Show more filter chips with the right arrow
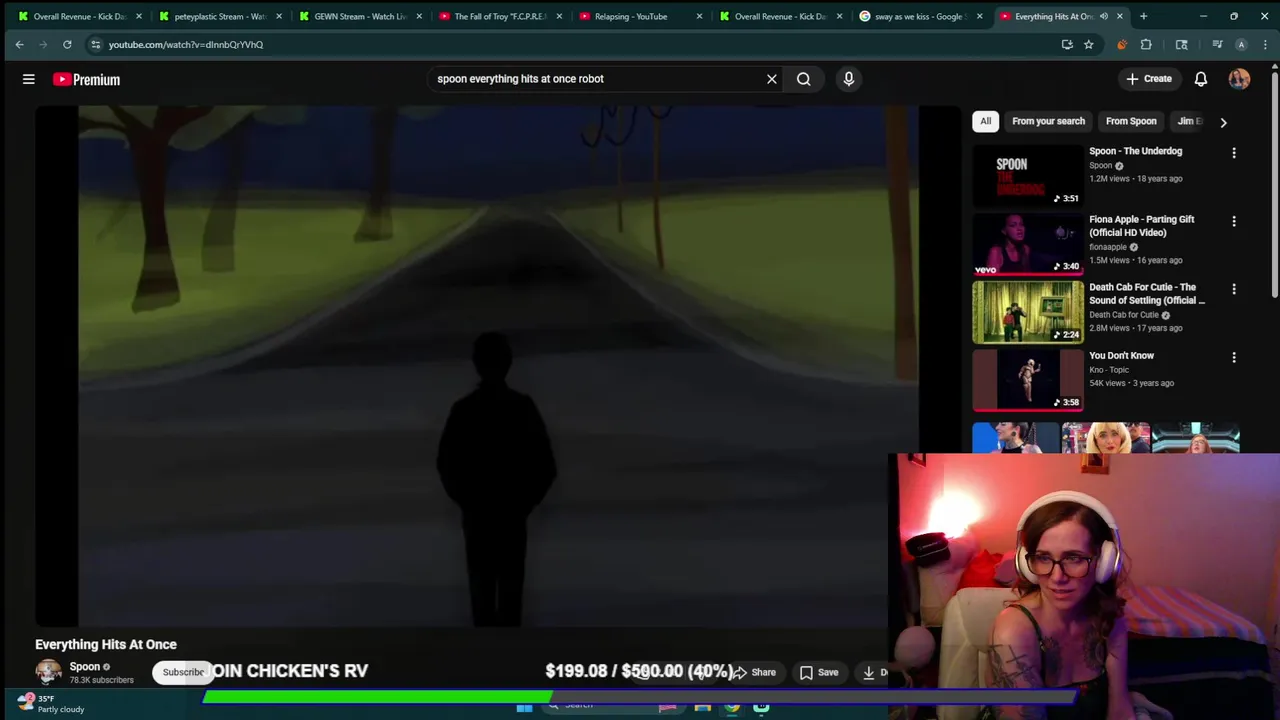The height and width of the screenshot is (720, 1280). click(1223, 122)
